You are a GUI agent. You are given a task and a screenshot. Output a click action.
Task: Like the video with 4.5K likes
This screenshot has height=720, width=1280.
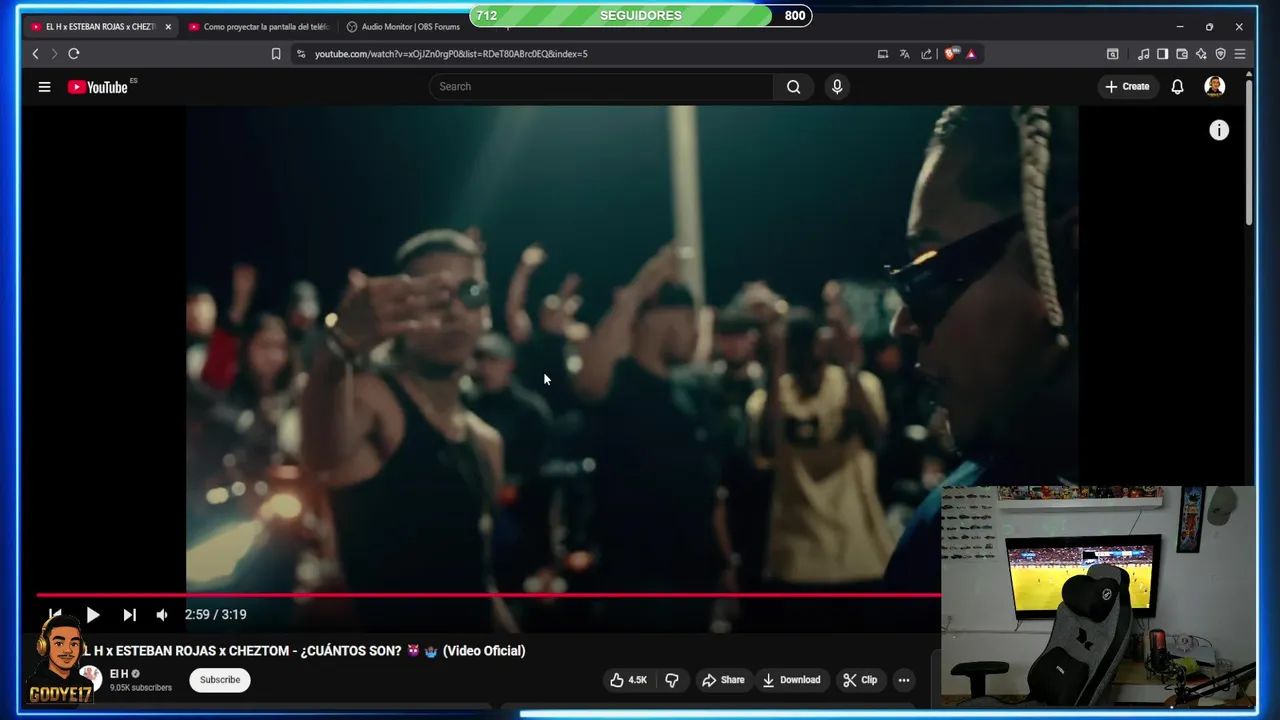pos(628,680)
